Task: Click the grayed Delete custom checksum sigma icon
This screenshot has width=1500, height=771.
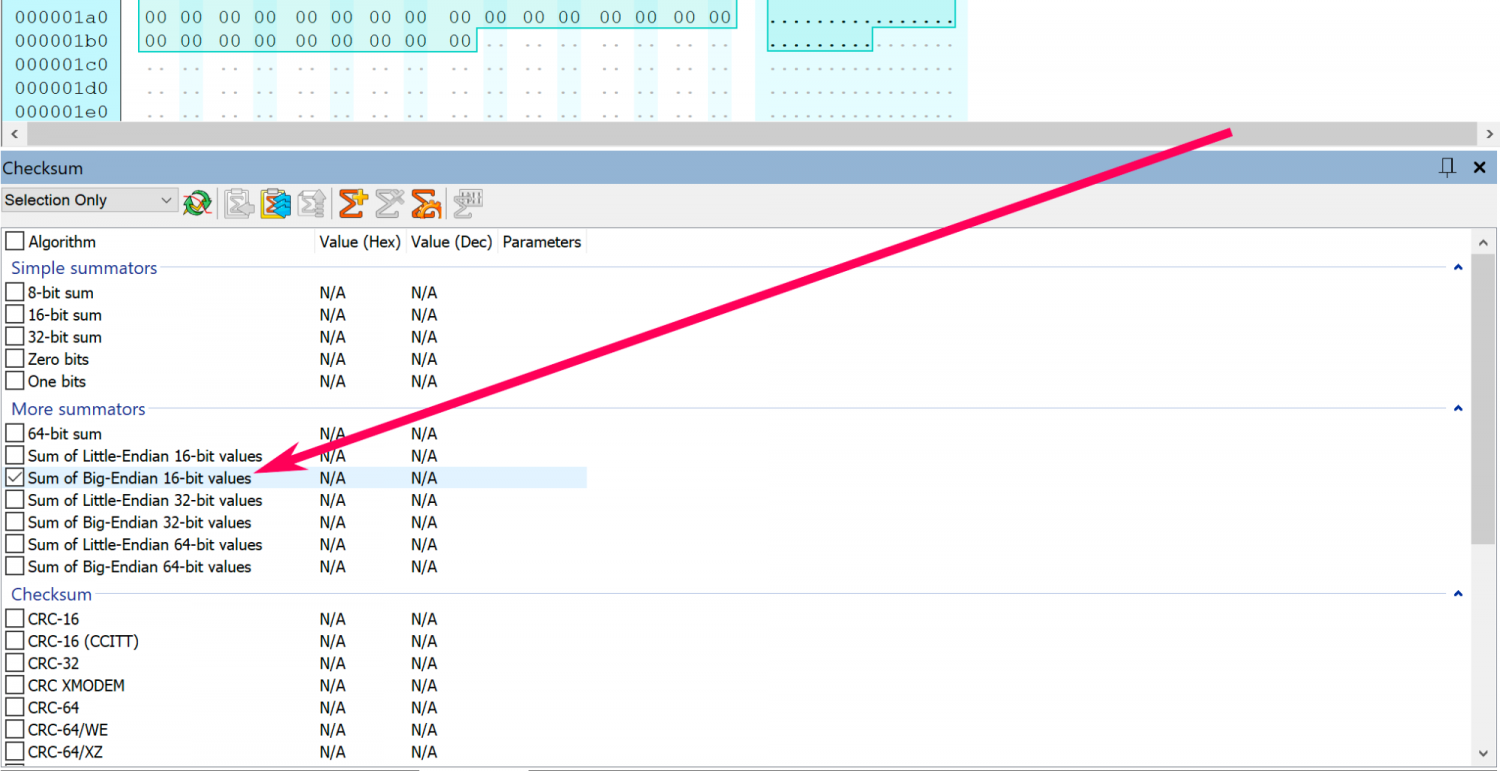Action: (389, 203)
